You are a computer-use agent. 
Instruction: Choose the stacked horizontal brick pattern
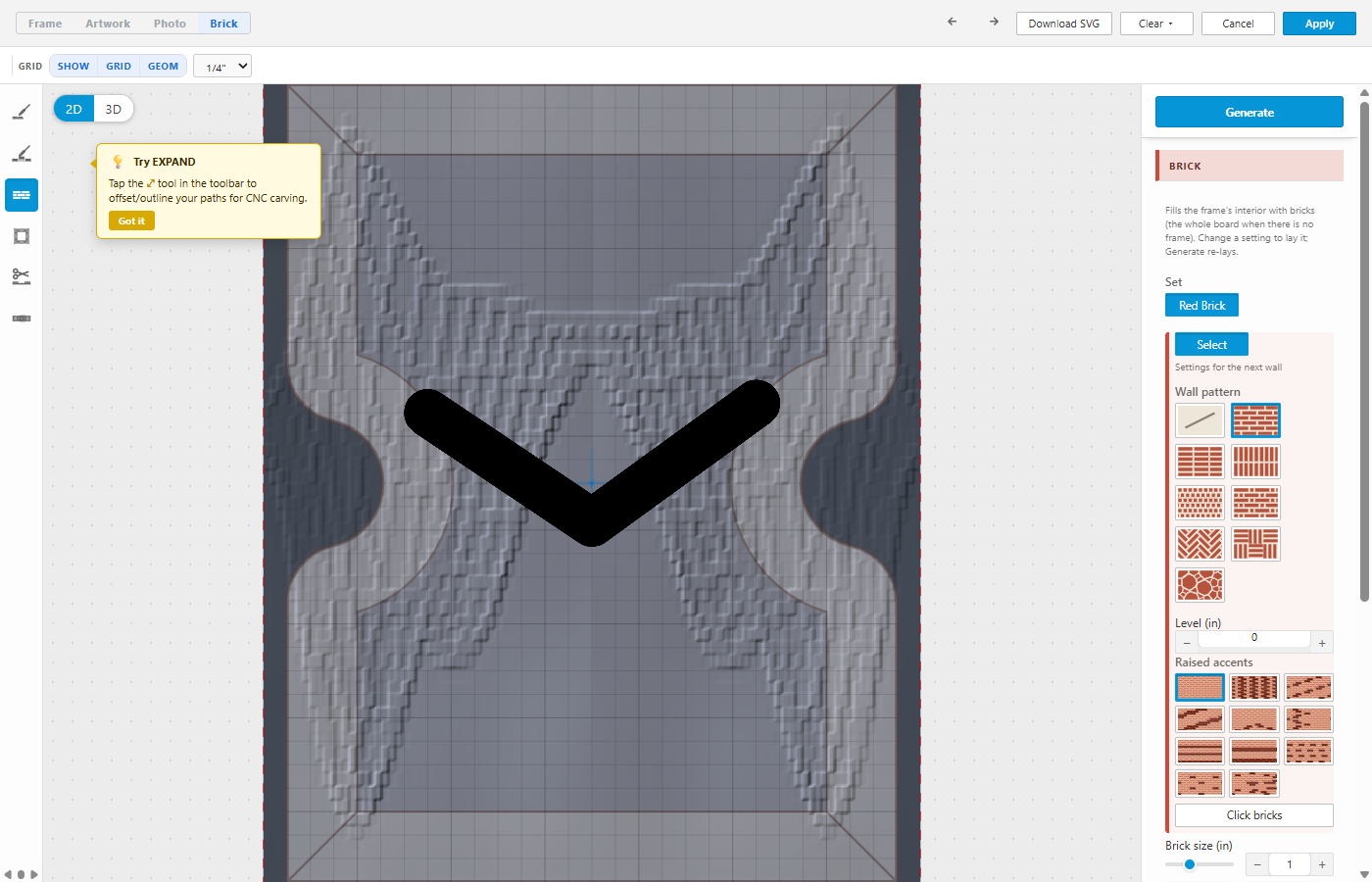click(1200, 462)
